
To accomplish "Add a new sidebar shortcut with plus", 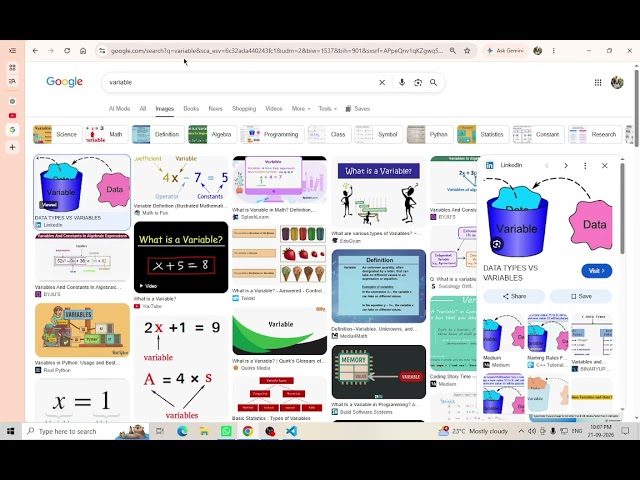I will [12, 147].
